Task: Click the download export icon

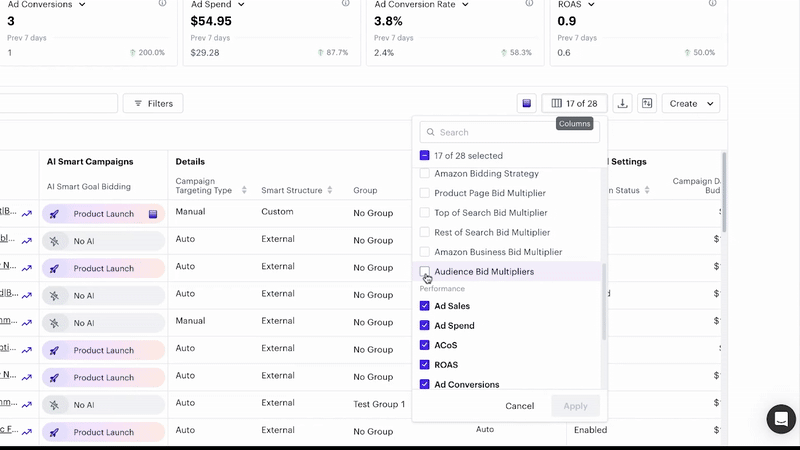Action: click(x=623, y=104)
